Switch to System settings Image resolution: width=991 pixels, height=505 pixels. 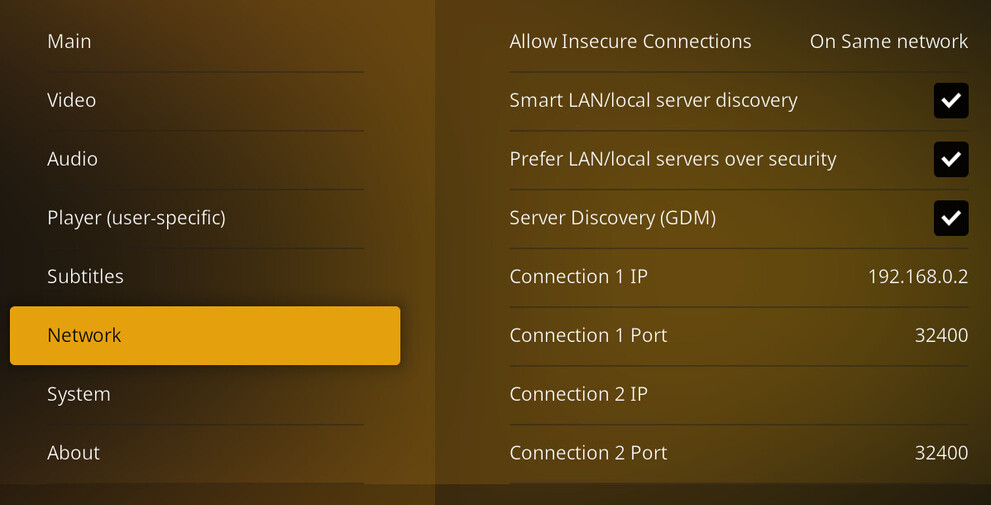[79, 394]
